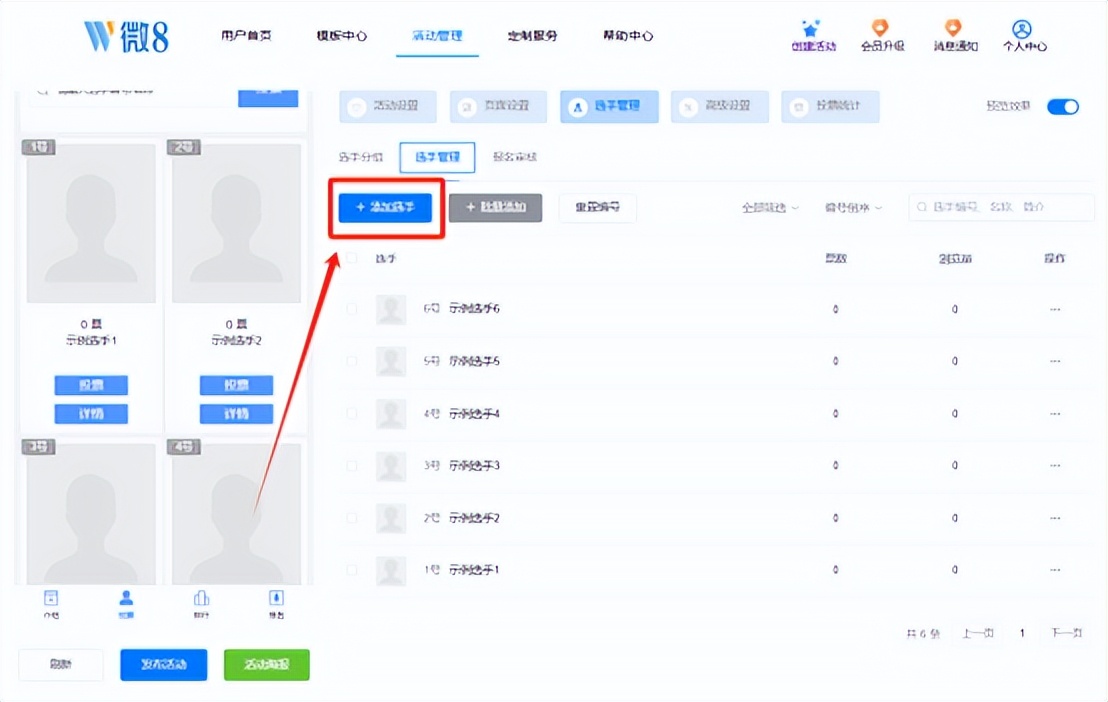Image resolution: width=1108 pixels, height=702 pixels.
Task: Switch to the 模板中心 menu item
Action: pos(341,35)
